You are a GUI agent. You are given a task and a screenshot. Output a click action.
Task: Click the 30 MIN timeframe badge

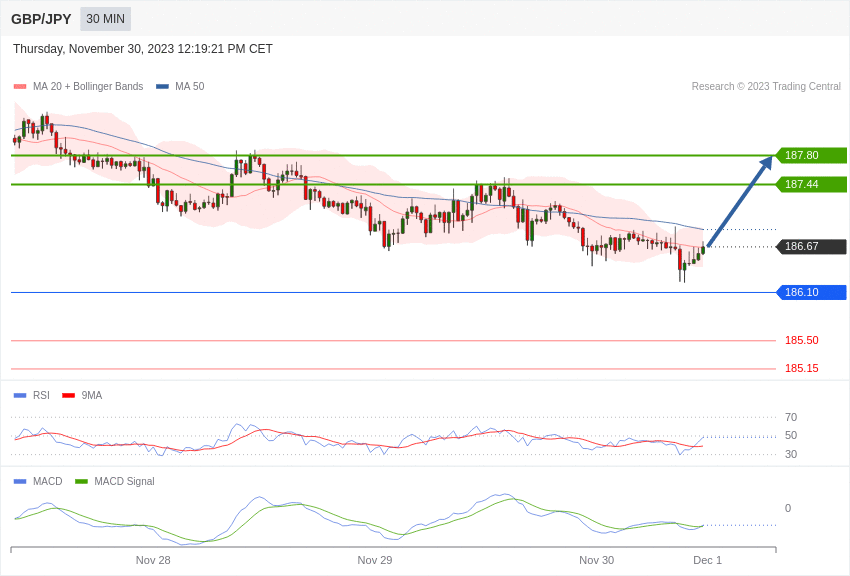pyautogui.click(x=105, y=19)
